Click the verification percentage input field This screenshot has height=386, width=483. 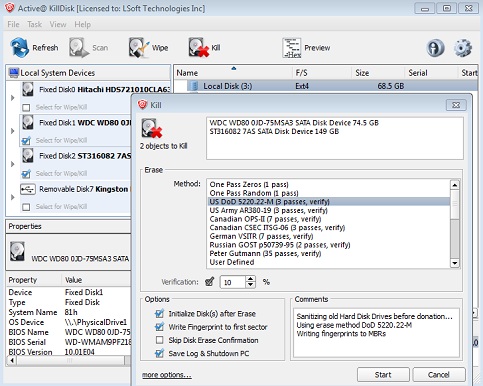(x=233, y=282)
